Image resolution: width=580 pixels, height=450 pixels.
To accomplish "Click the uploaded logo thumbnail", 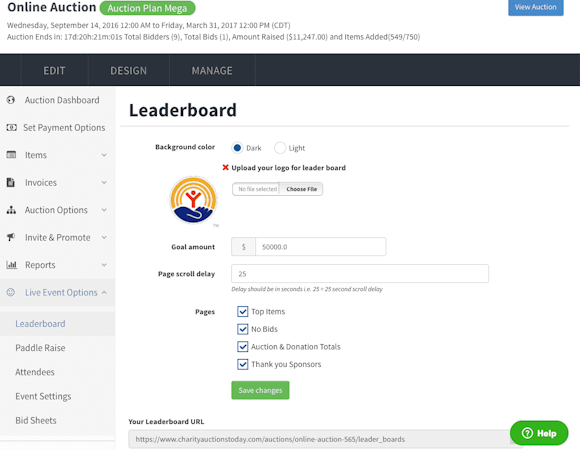I will [x=193, y=200].
